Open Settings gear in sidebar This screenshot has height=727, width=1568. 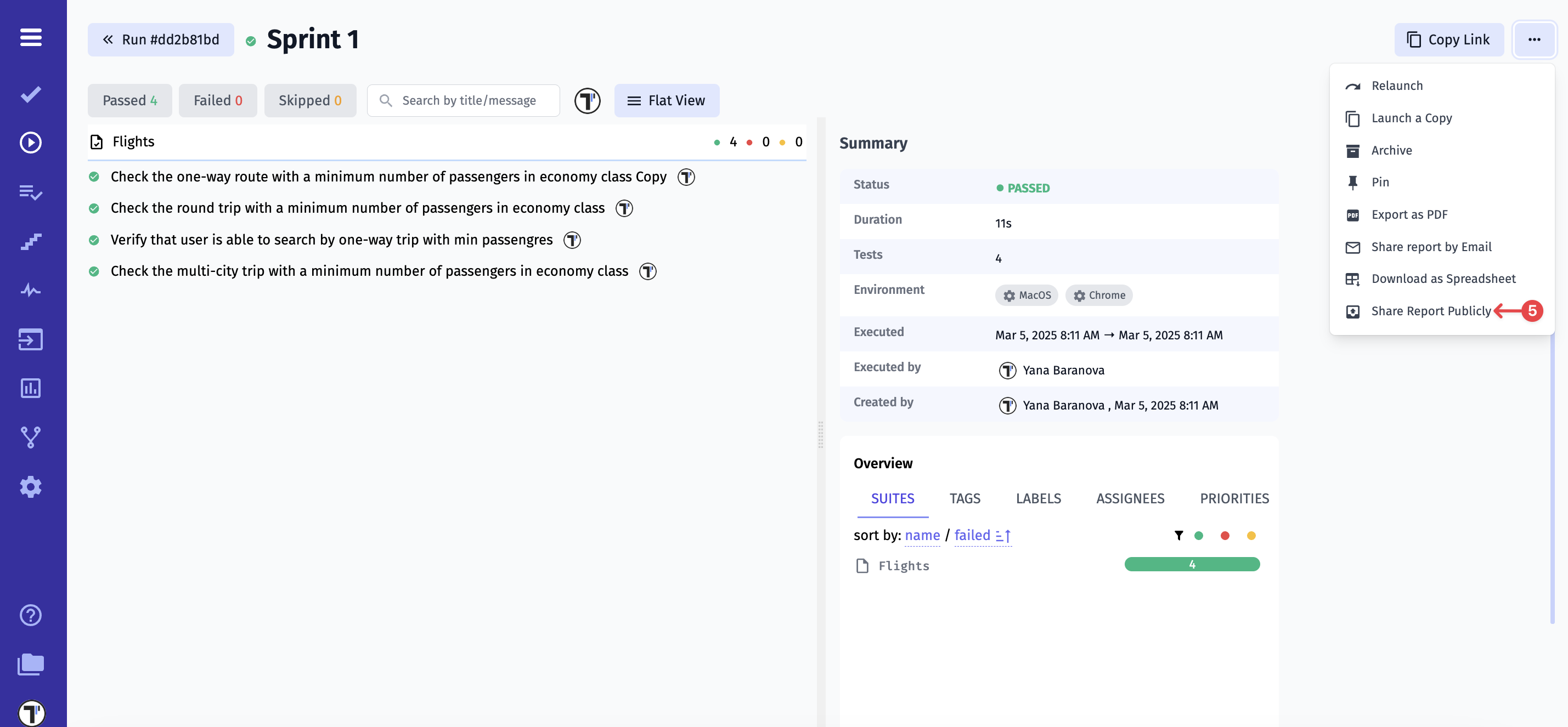coord(30,487)
